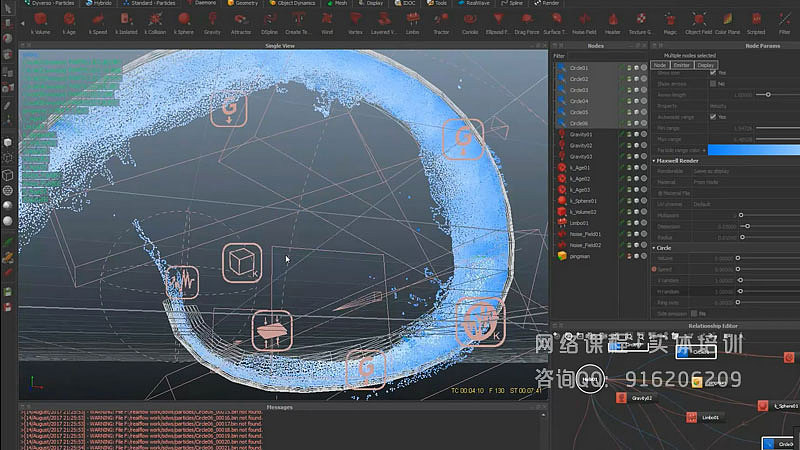Adjust the Circle Speed slider
800x450 pixels.
coord(738,269)
